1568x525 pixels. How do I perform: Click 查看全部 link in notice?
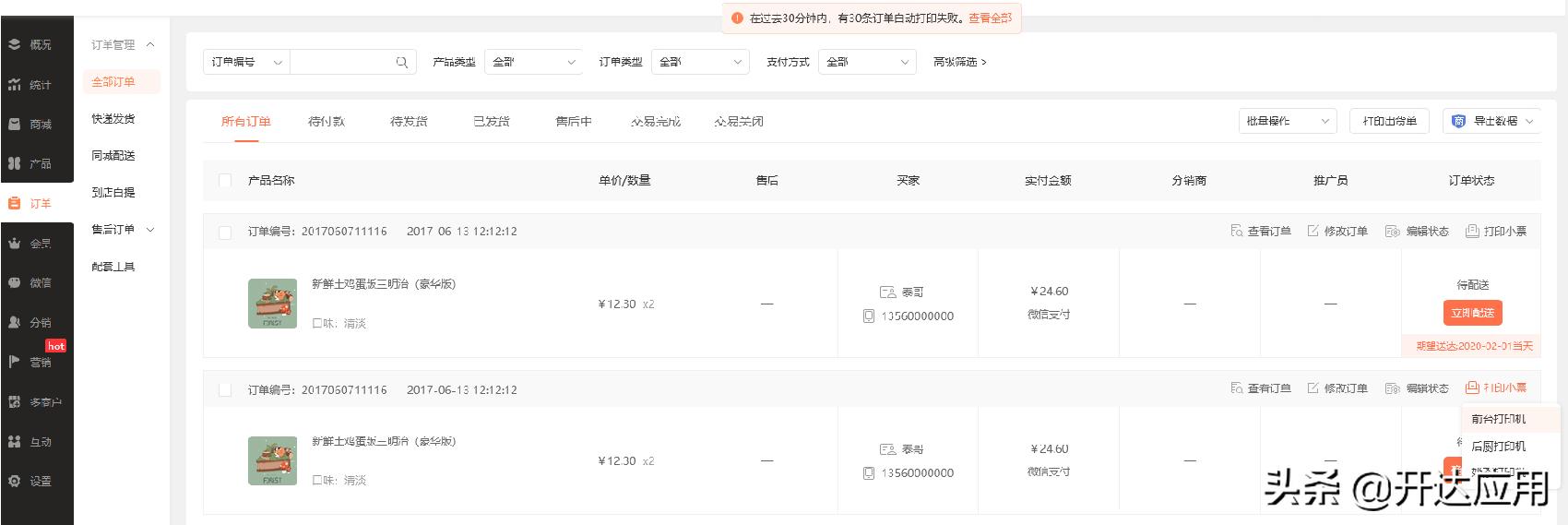point(990,18)
